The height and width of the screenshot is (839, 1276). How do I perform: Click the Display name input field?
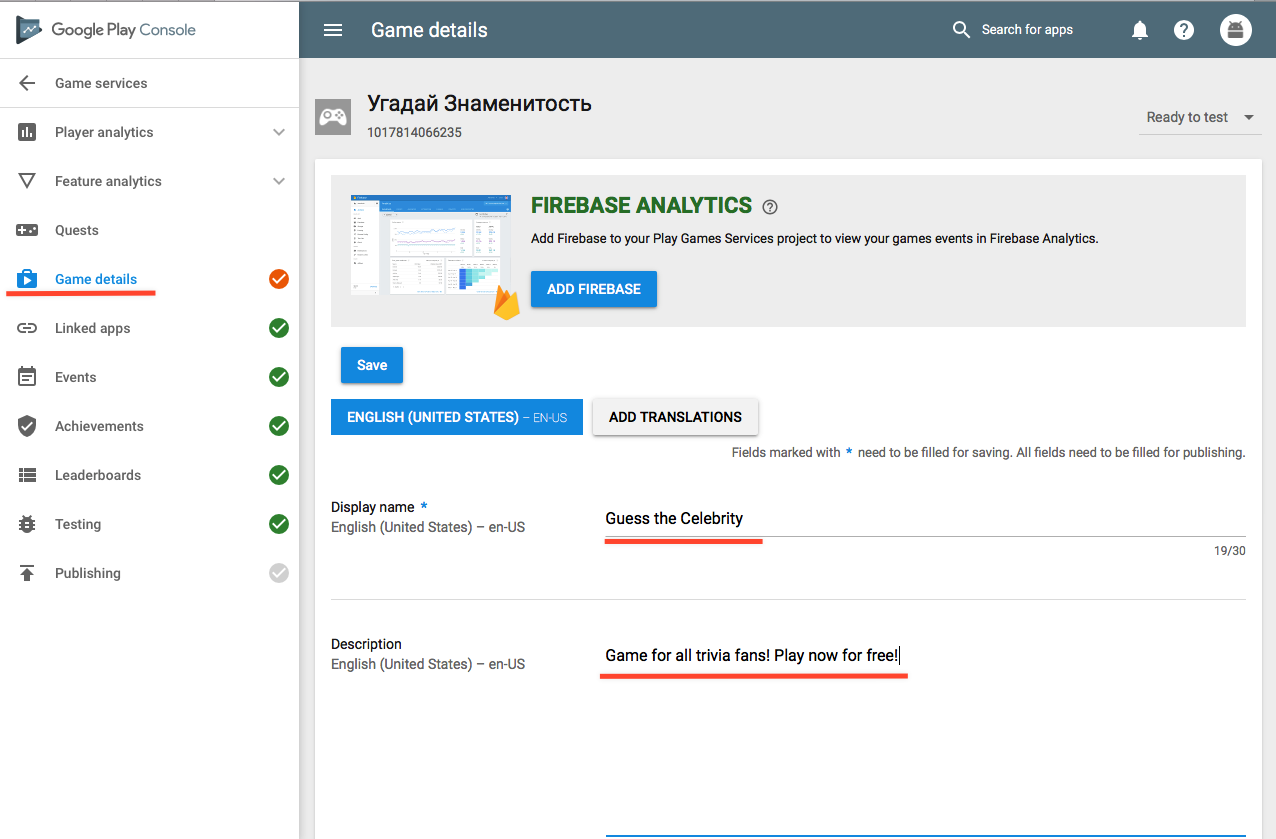[x=925, y=518]
